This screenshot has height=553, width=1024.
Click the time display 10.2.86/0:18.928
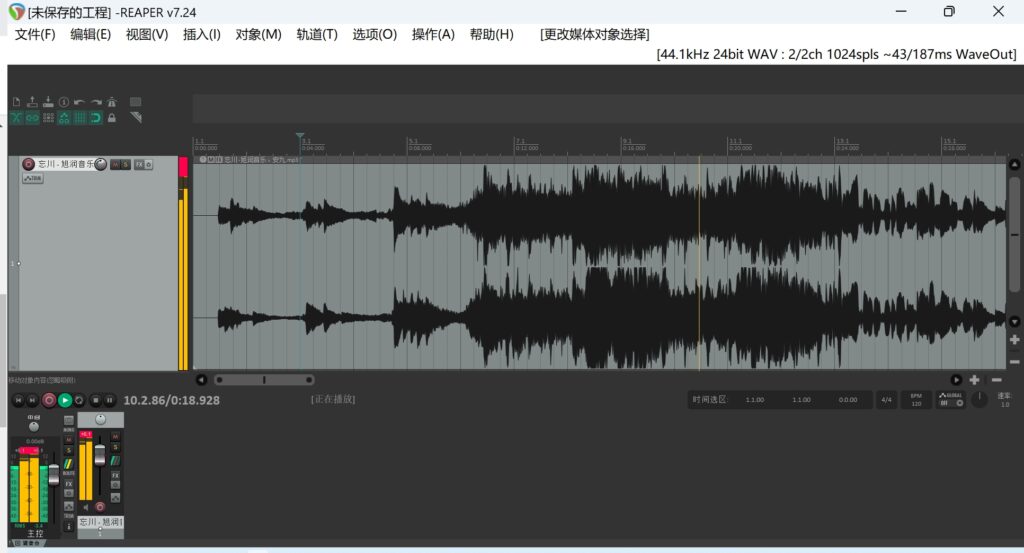(172, 400)
